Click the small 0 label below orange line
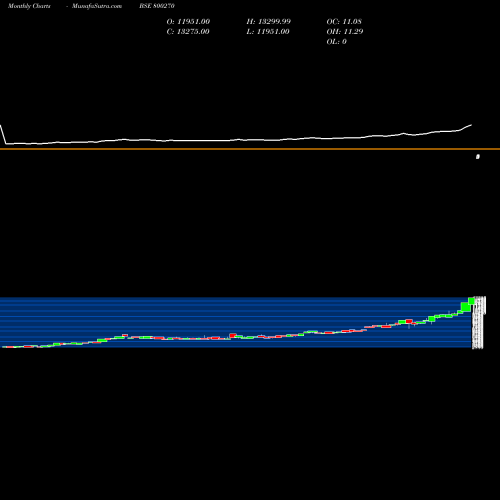This screenshot has height=500, width=500. click(x=478, y=157)
